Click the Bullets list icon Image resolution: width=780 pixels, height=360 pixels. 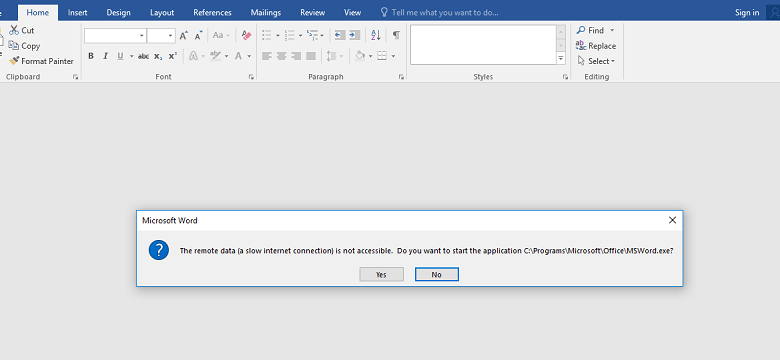[267, 35]
